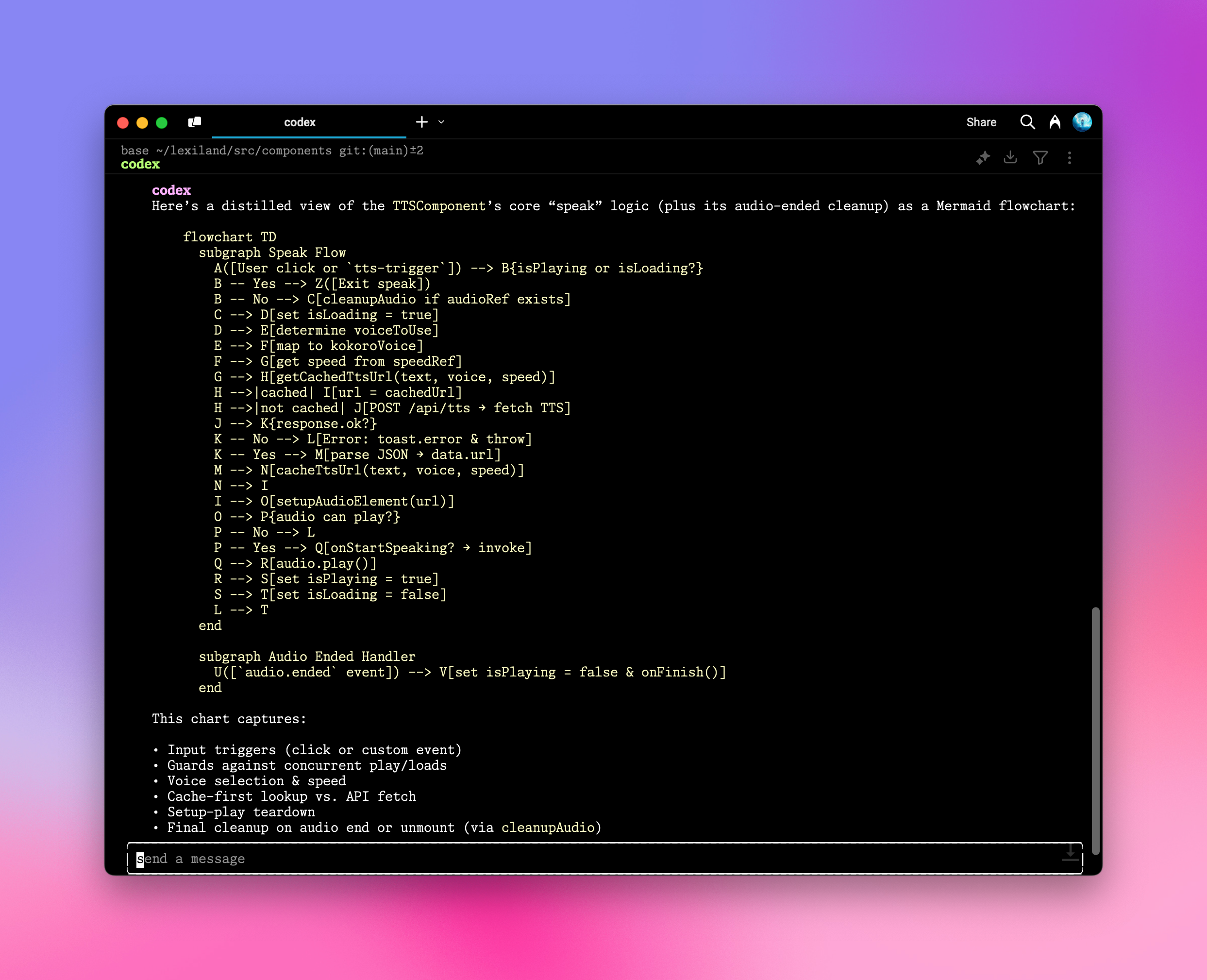Image resolution: width=1207 pixels, height=980 pixels.
Task: Click the yellow minimize window button
Action: 142,122
